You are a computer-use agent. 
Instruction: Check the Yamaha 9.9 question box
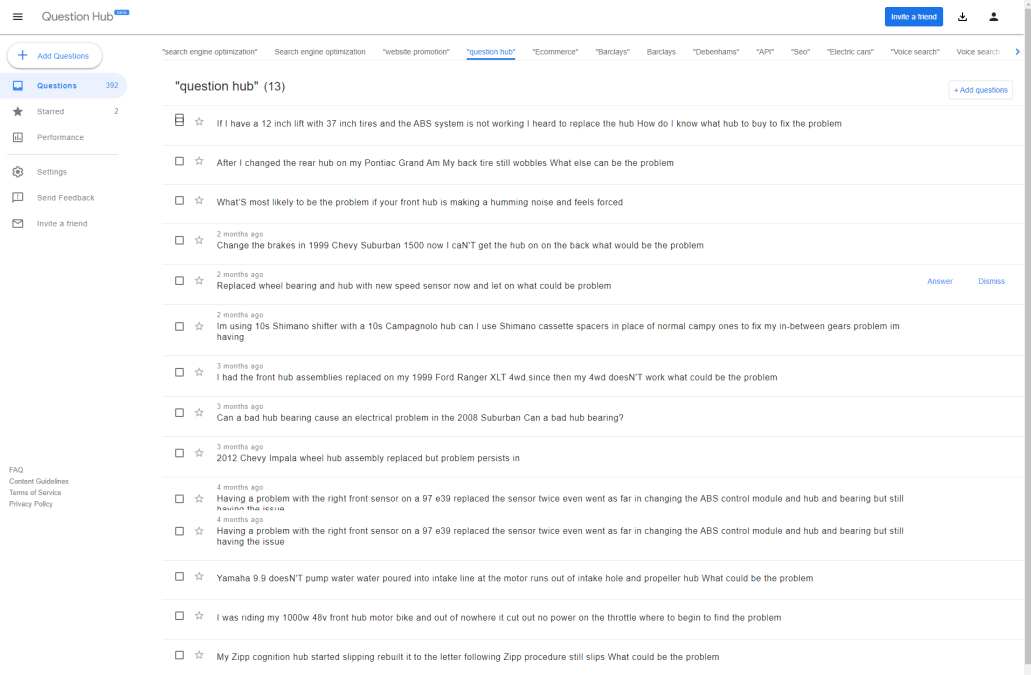[x=180, y=576]
